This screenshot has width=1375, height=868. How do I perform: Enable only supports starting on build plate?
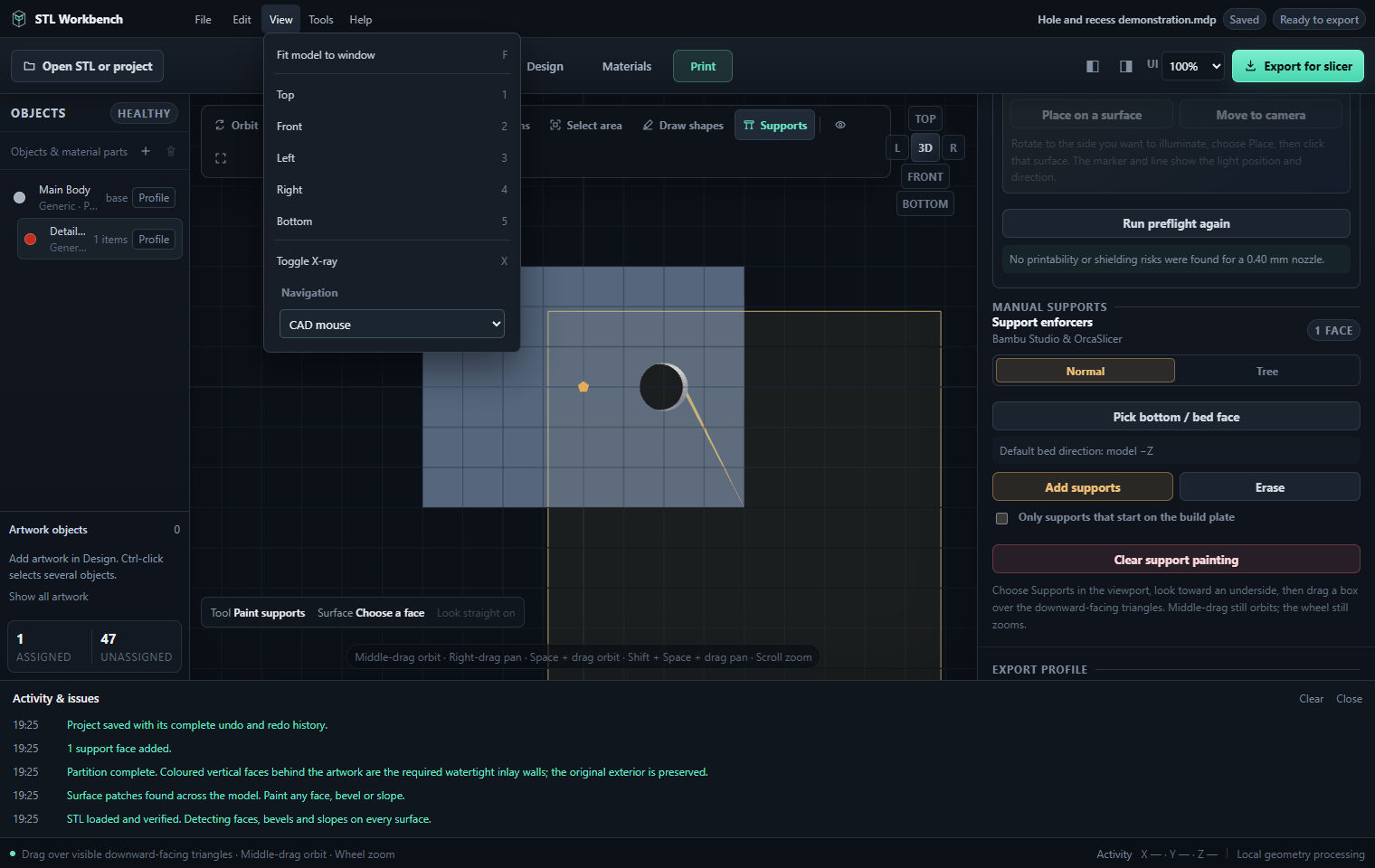tap(1001, 518)
